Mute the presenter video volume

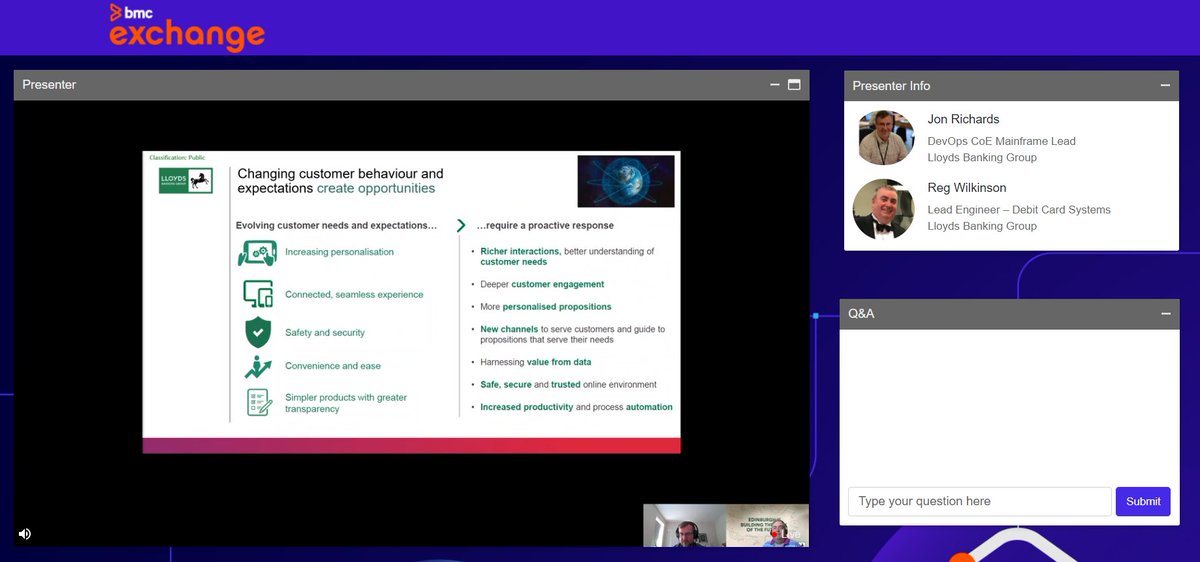pos(25,534)
